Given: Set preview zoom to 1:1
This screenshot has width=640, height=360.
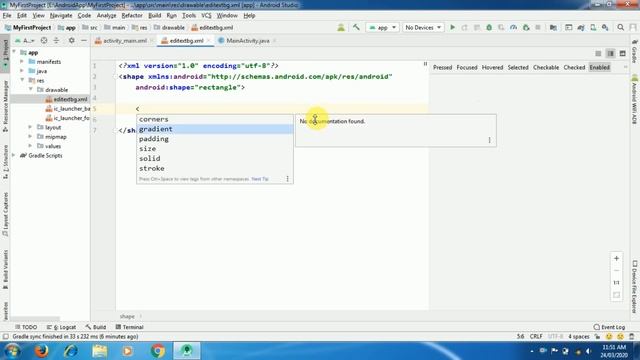Looking at the screenshot, I should click(x=616, y=282).
